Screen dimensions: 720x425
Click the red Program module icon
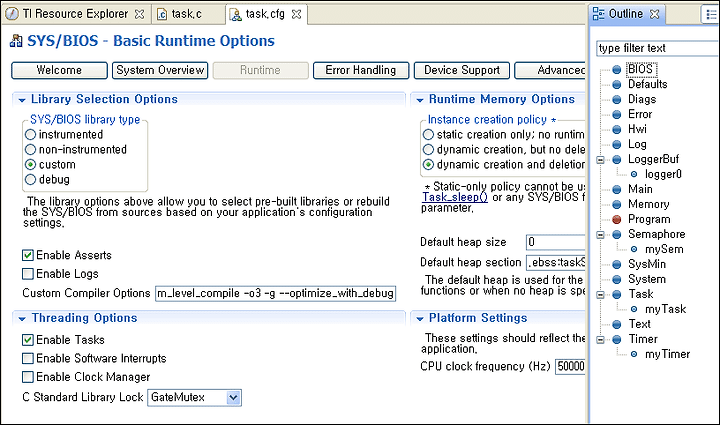tap(617, 219)
